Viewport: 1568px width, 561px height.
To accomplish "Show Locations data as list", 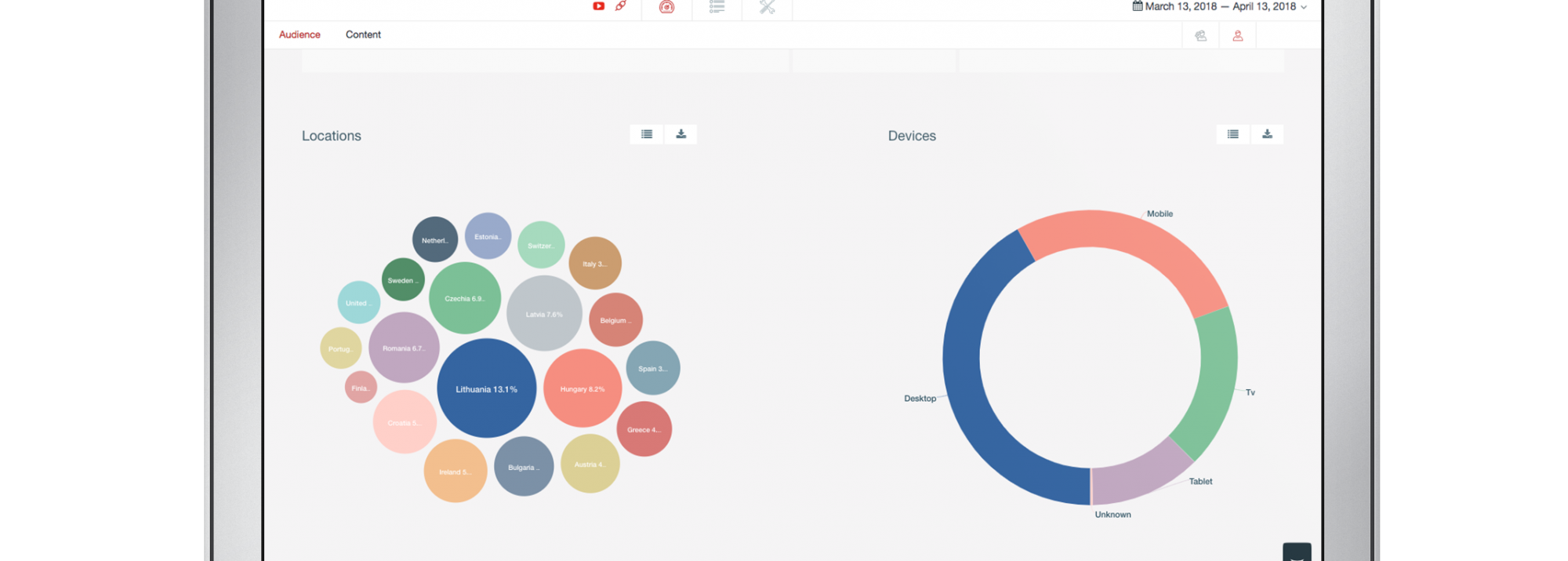I will tap(647, 134).
